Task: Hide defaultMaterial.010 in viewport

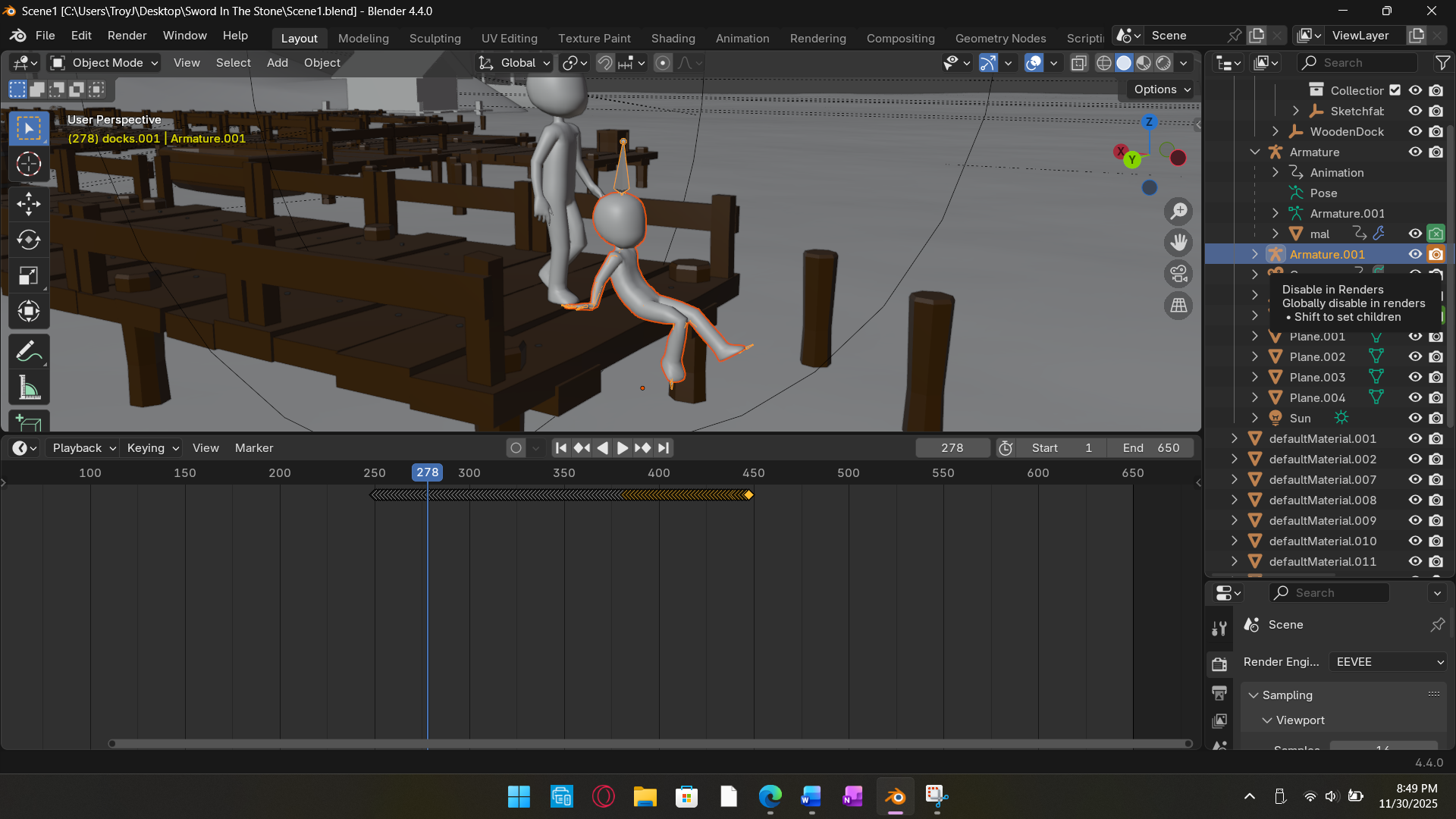Action: click(x=1415, y=541)
